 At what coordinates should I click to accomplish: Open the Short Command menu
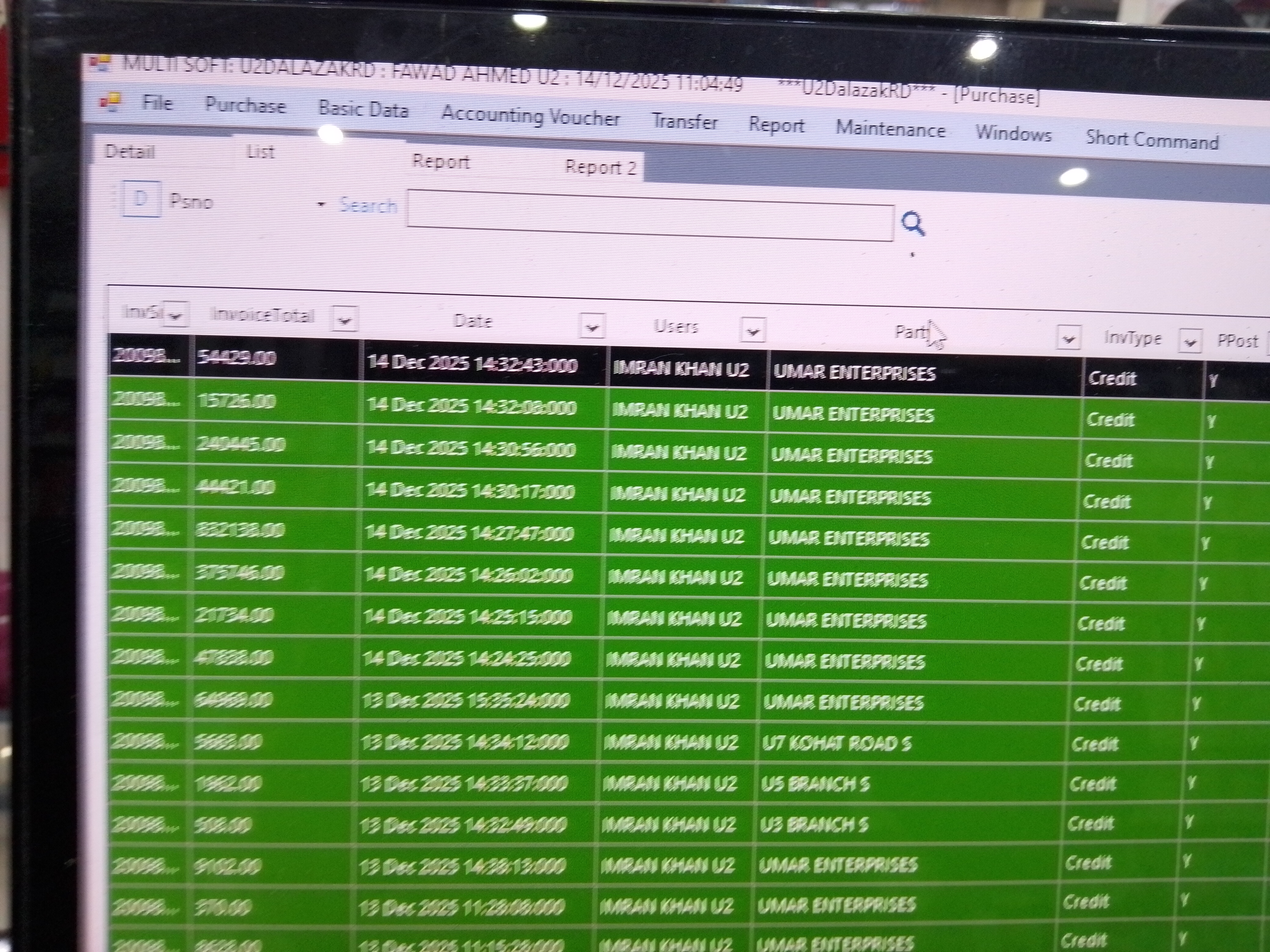(1152, 140)
